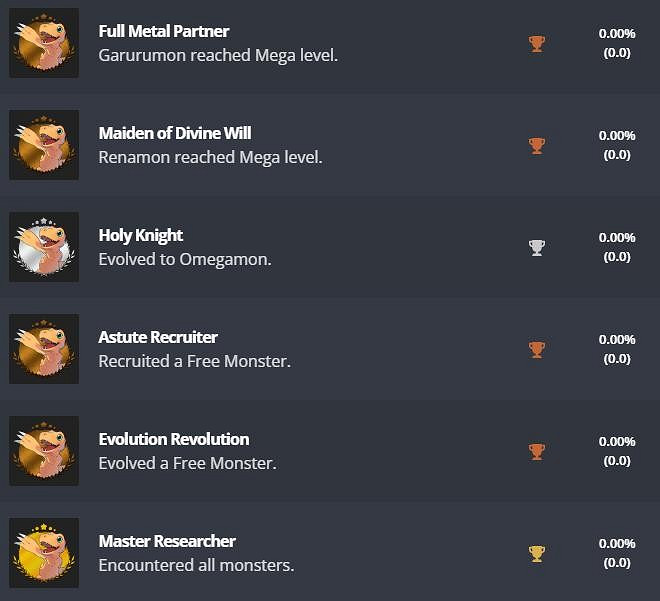The width and height of the screenshot is (660, 601).
Task: Click the silver trophy for Holy Knight
Action: [537, 248]
